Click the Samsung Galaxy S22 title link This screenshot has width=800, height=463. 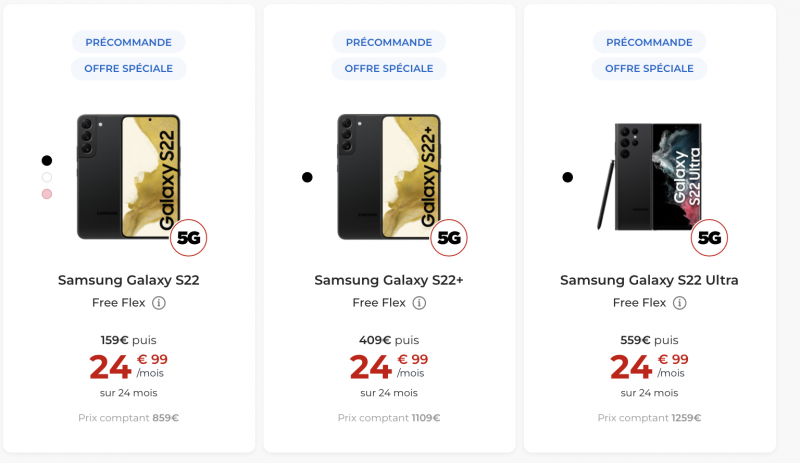tap(128, 280)
